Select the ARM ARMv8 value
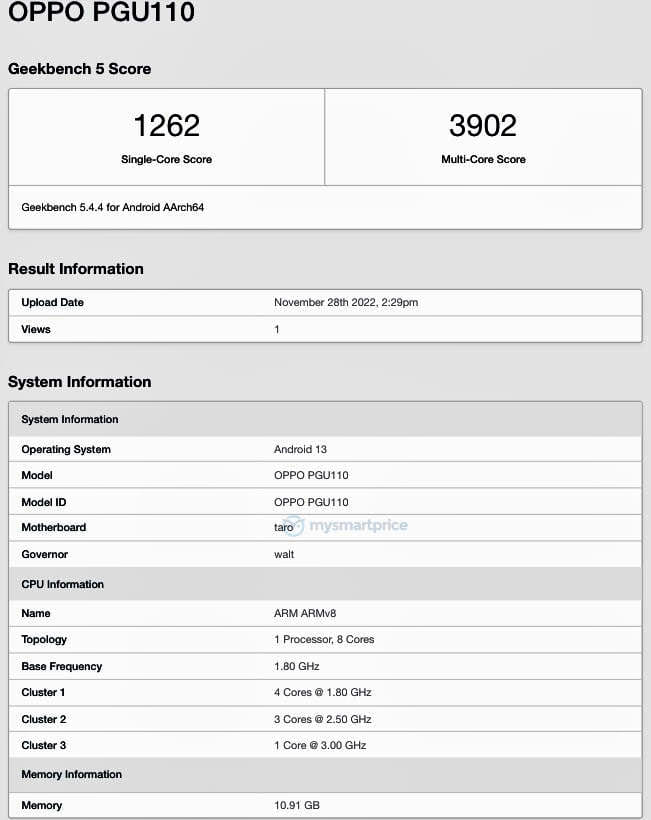Screen dimensions: 651x820 tap(305, 613)
